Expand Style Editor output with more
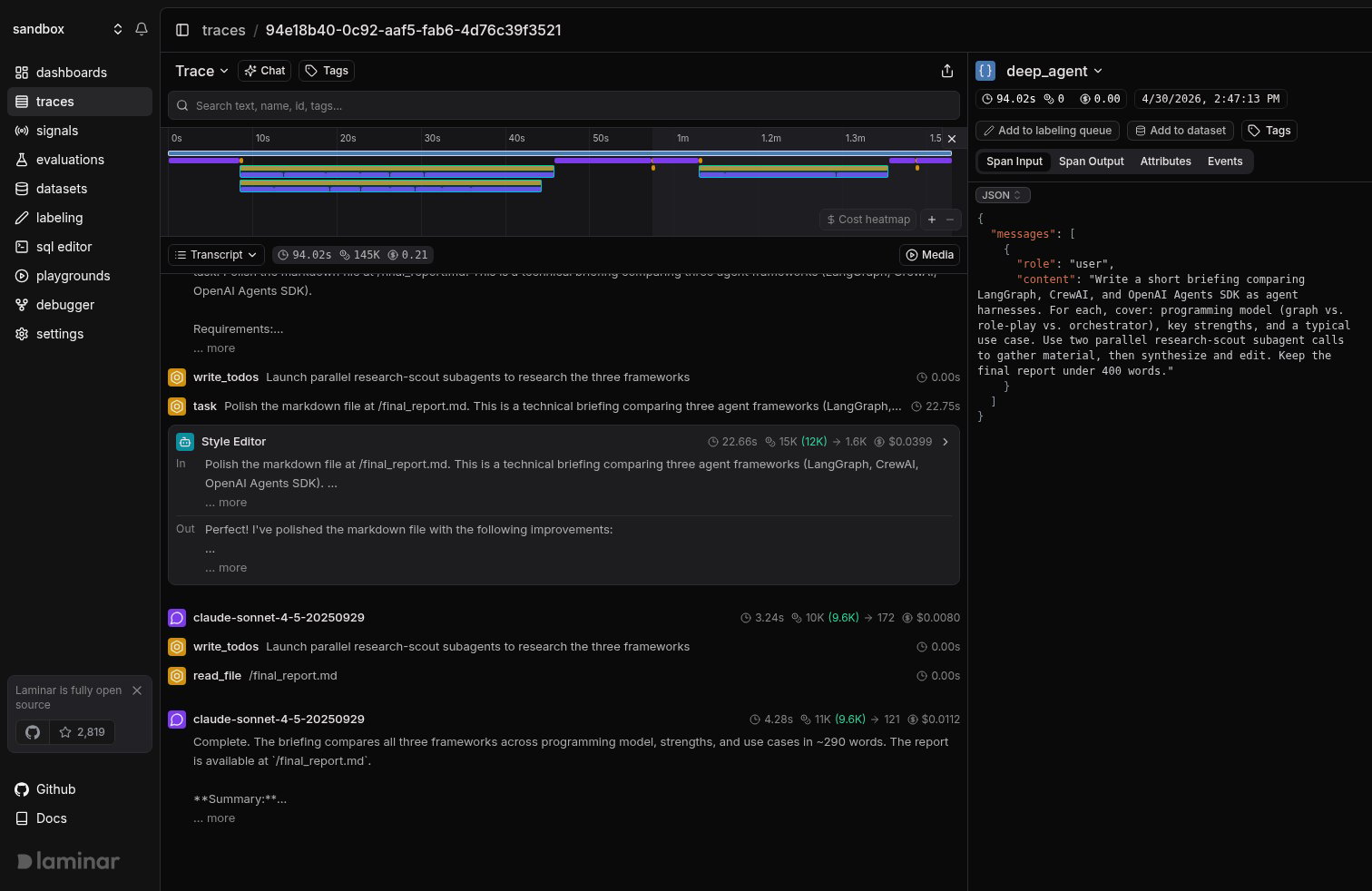The image size is (1372, 891). (x=226, y=568)
